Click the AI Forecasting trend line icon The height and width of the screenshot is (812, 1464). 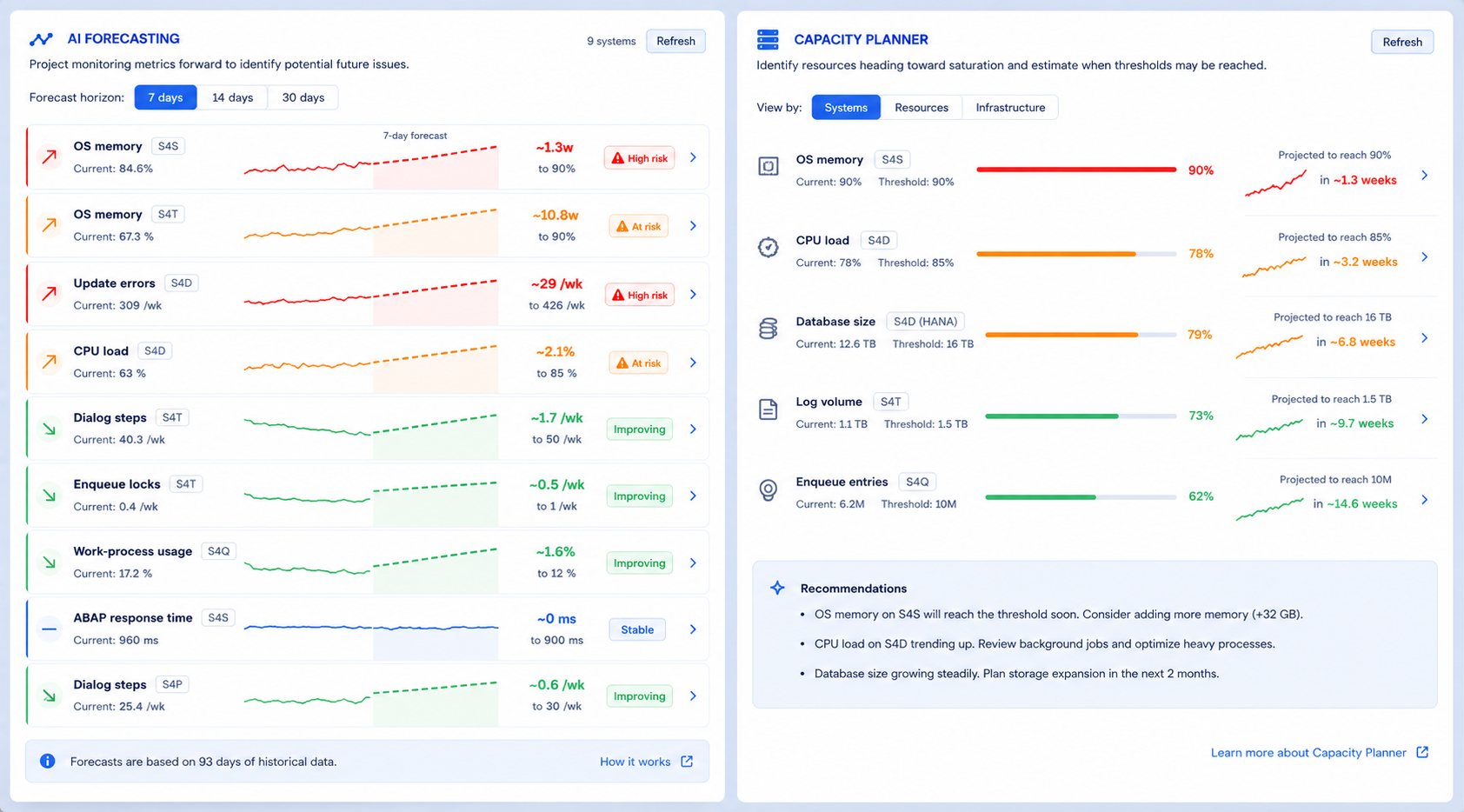[41, 39]
